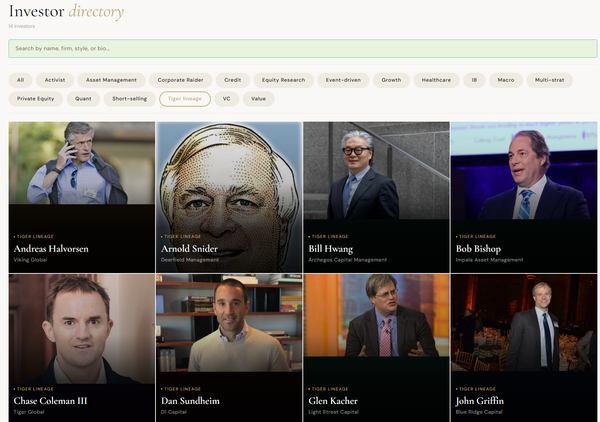Click the investor search field

pyautogui.click(x=303, y=49)
